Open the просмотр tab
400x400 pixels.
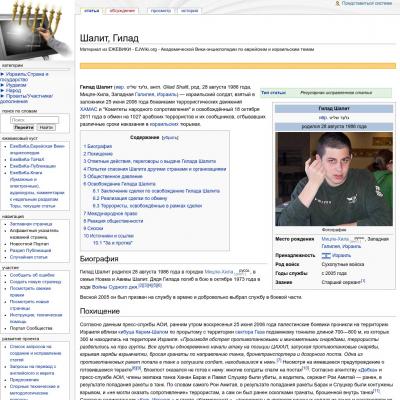coord(161,11)
